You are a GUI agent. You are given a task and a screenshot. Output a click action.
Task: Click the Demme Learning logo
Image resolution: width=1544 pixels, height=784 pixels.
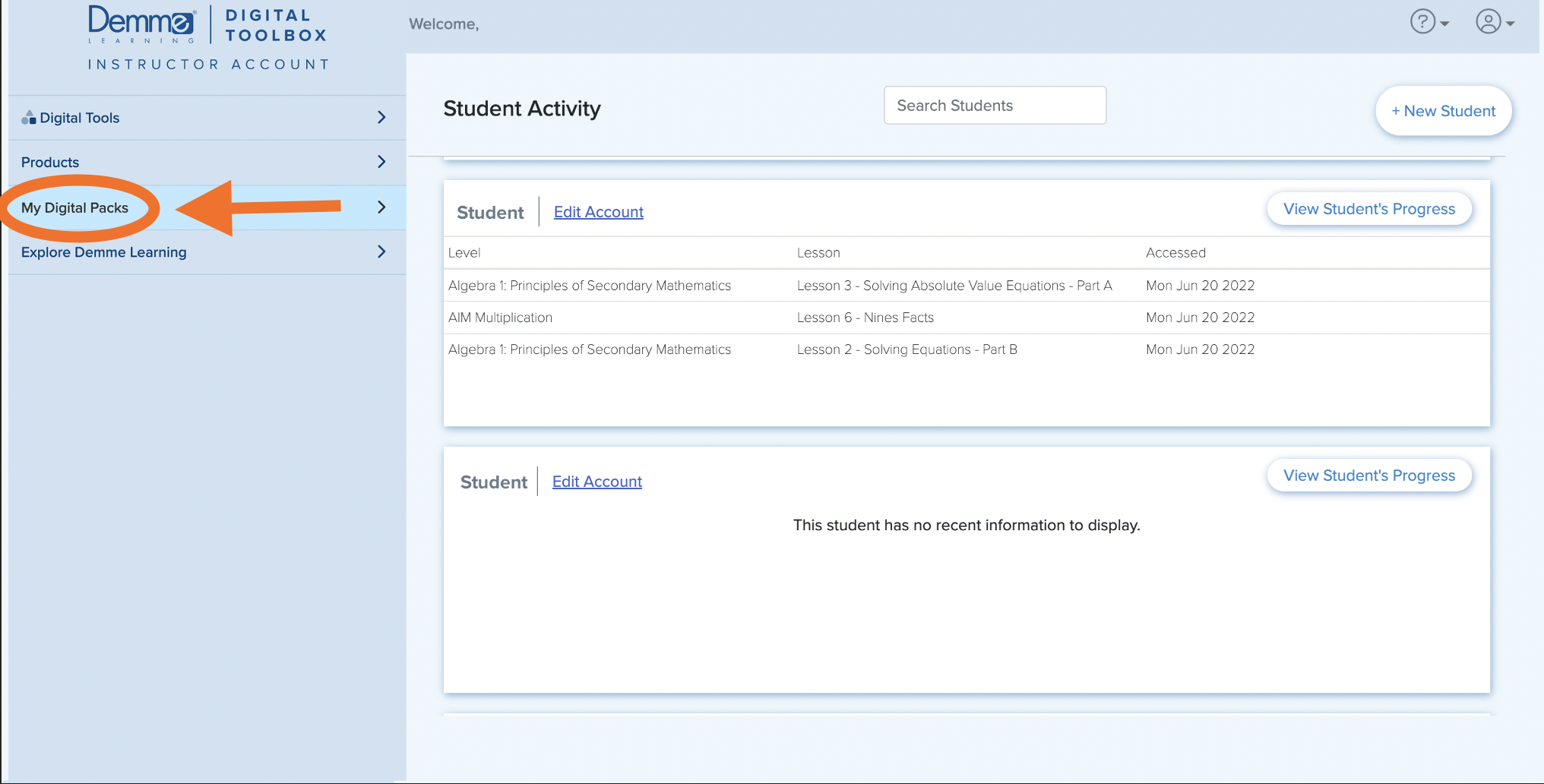pos(141,23)
